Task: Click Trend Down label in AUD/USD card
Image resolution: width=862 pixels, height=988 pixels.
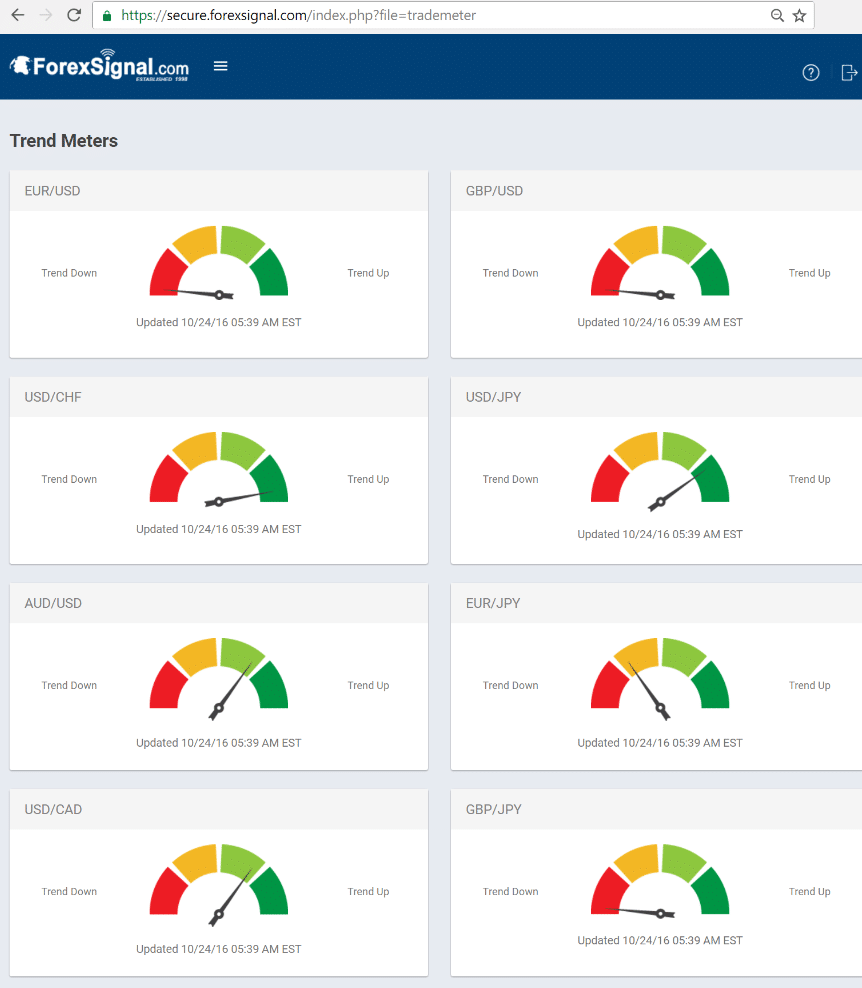Action: click(69, 685)
